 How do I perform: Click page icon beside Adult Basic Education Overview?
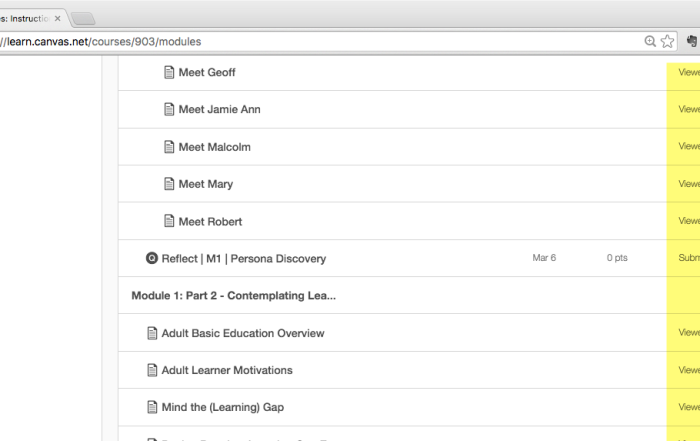coord(152,333)
